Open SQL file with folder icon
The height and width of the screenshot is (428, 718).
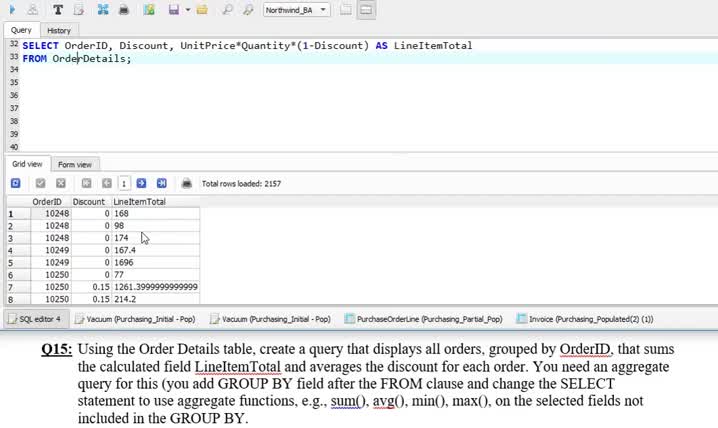(x=202, y=10)
